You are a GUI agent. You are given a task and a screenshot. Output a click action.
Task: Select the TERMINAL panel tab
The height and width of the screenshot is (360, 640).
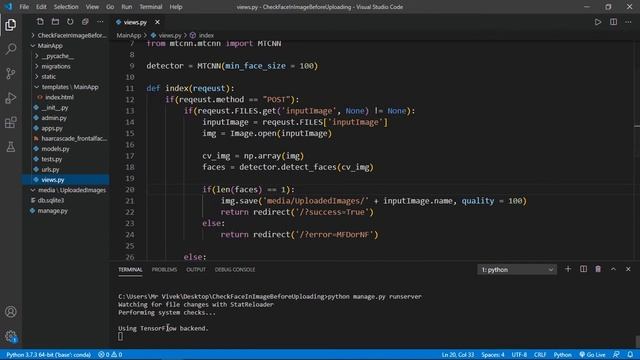[x=130, y=269]
